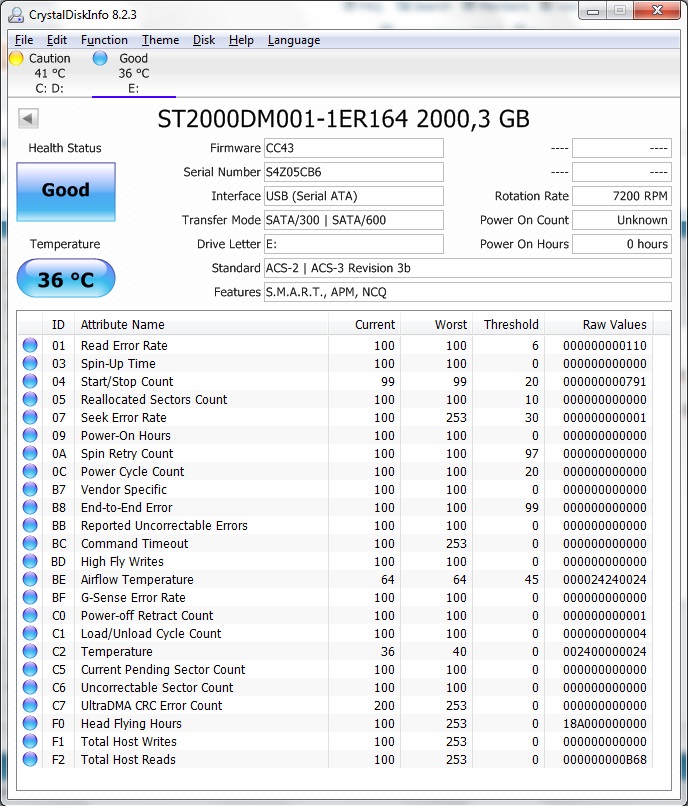Click the Threshold column header
The image size is (690, 810).
[x=509, y=325]
